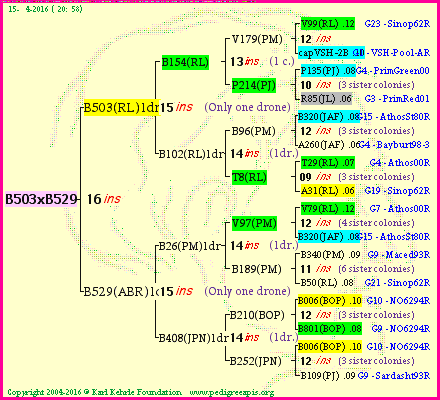440x400 pixels.
Task: Click G21 - Sinop62R lineage label
Action: pos(397,283)
